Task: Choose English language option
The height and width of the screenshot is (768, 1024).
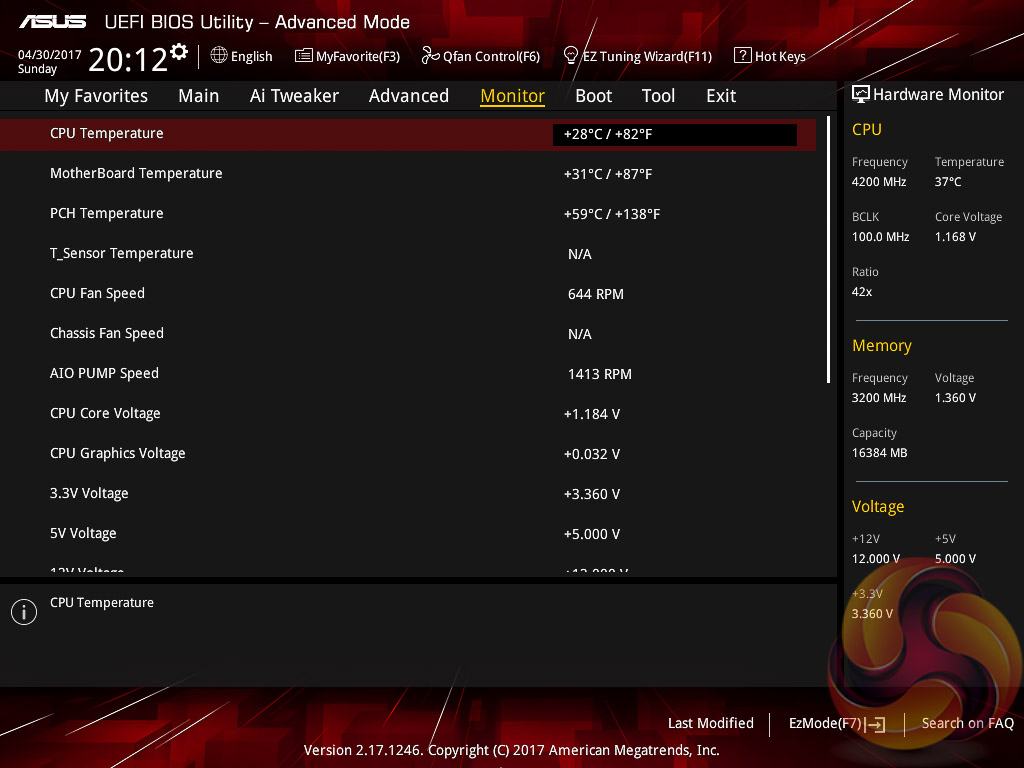Action: (251, 56)
